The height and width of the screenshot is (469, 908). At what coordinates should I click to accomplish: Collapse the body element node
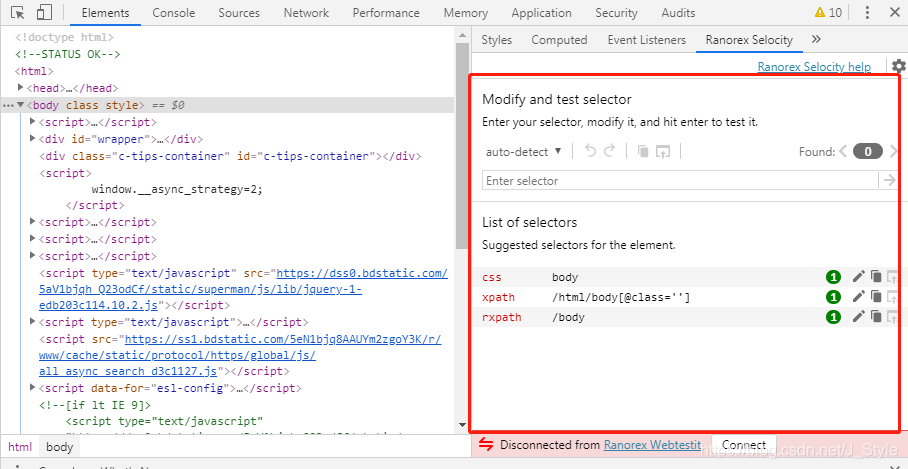(21, 105)
